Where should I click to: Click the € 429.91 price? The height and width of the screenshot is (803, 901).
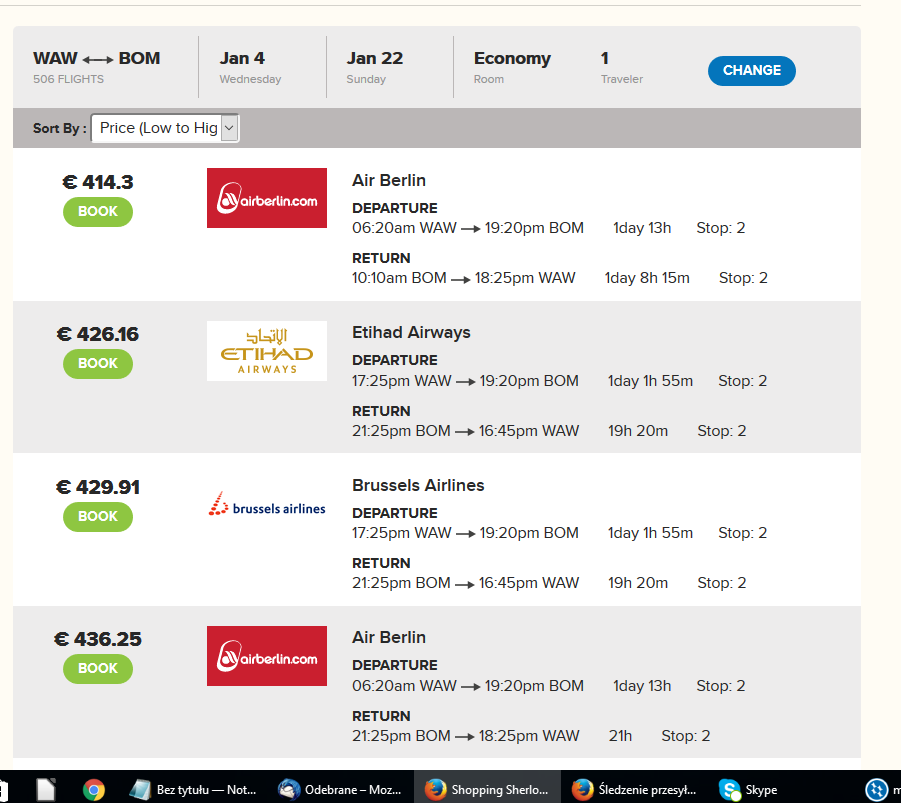coord(98,487)
